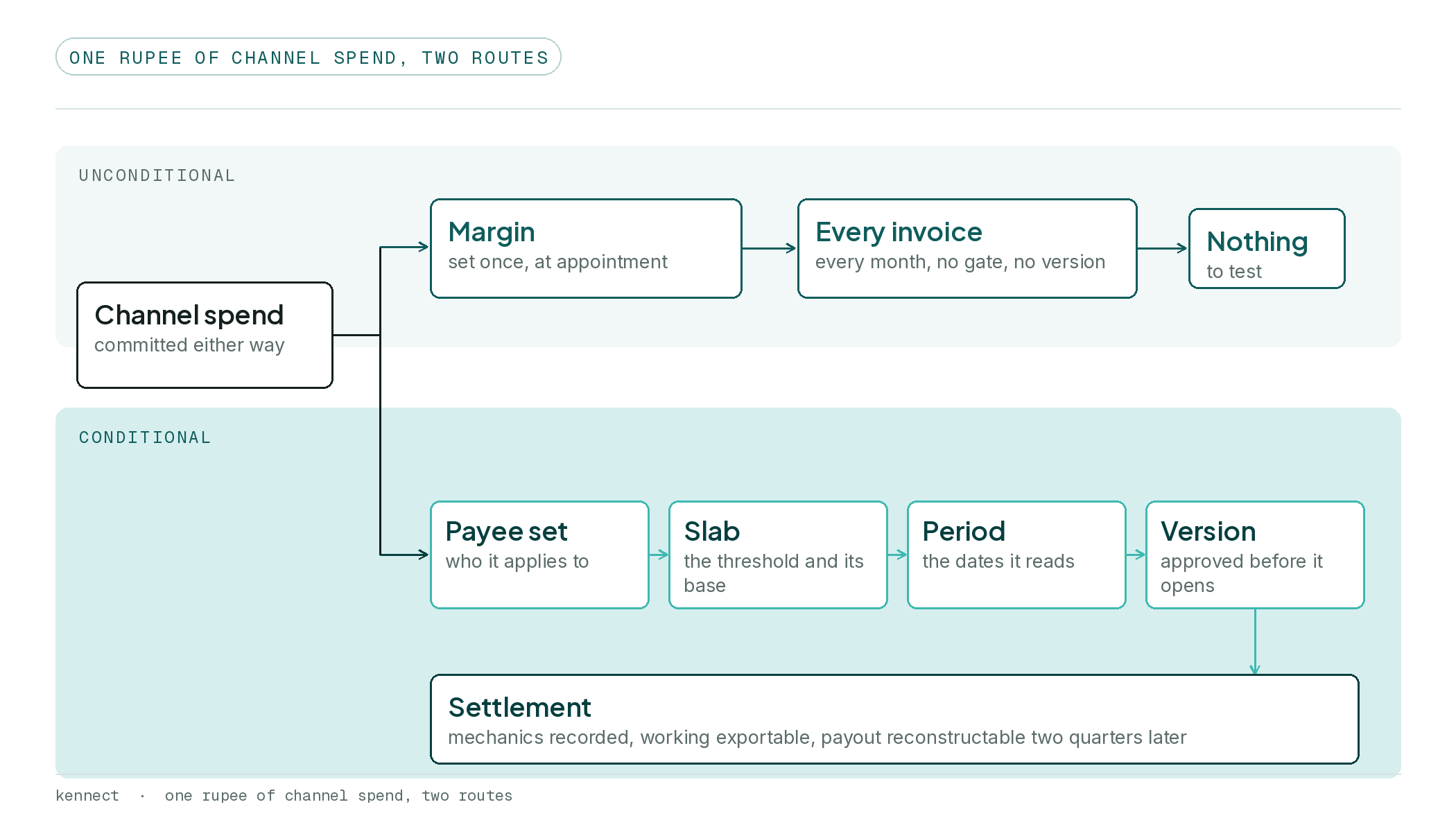
Task: Click the 'UNCONDITIONAL' section label
Action: pyautogui.click(x=157, y=175)
